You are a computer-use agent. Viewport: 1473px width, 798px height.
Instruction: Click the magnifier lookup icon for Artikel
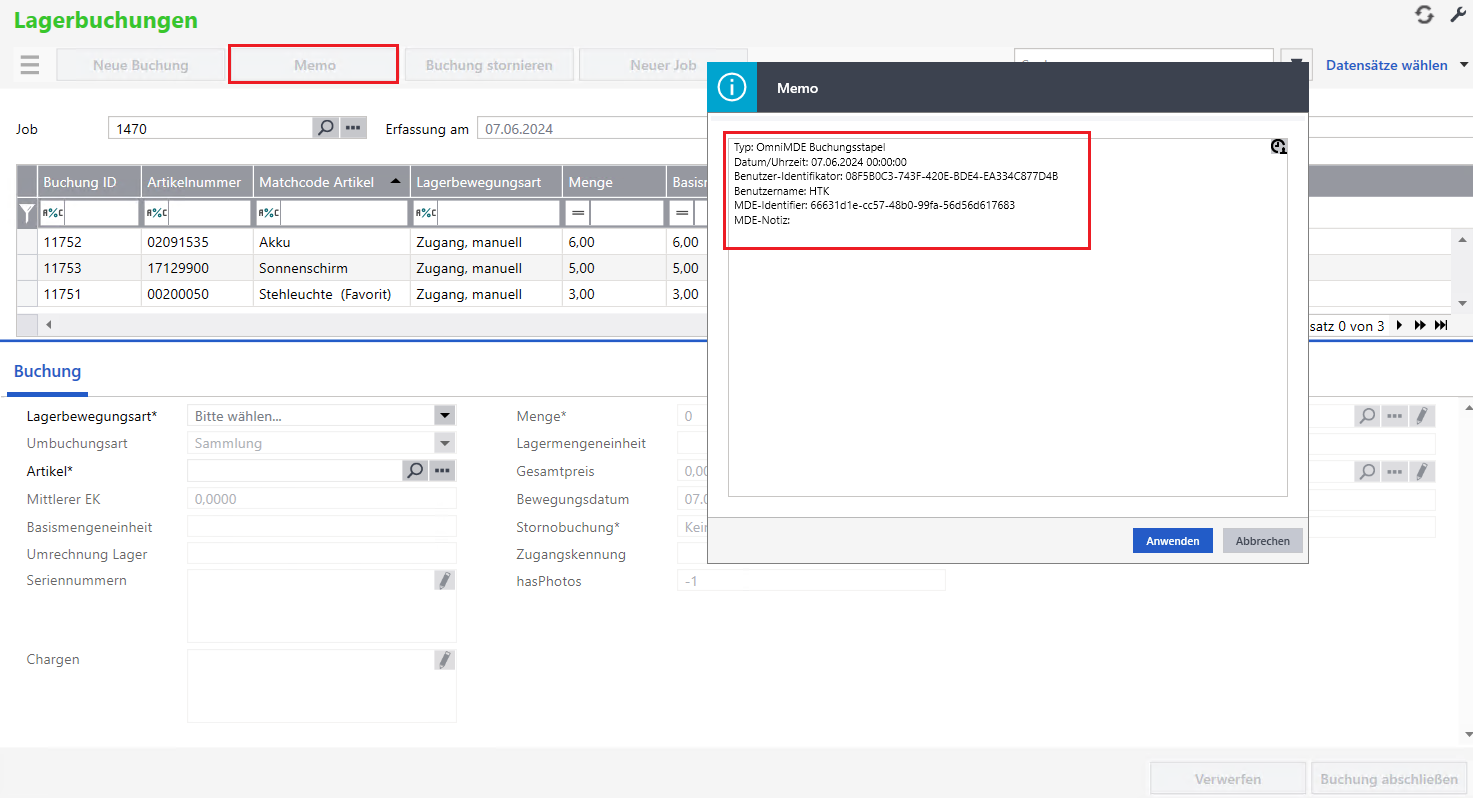click(415, 470)
